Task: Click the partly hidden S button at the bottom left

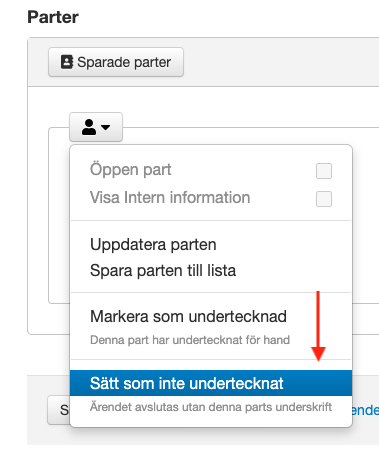Action: tap(59, 410)
